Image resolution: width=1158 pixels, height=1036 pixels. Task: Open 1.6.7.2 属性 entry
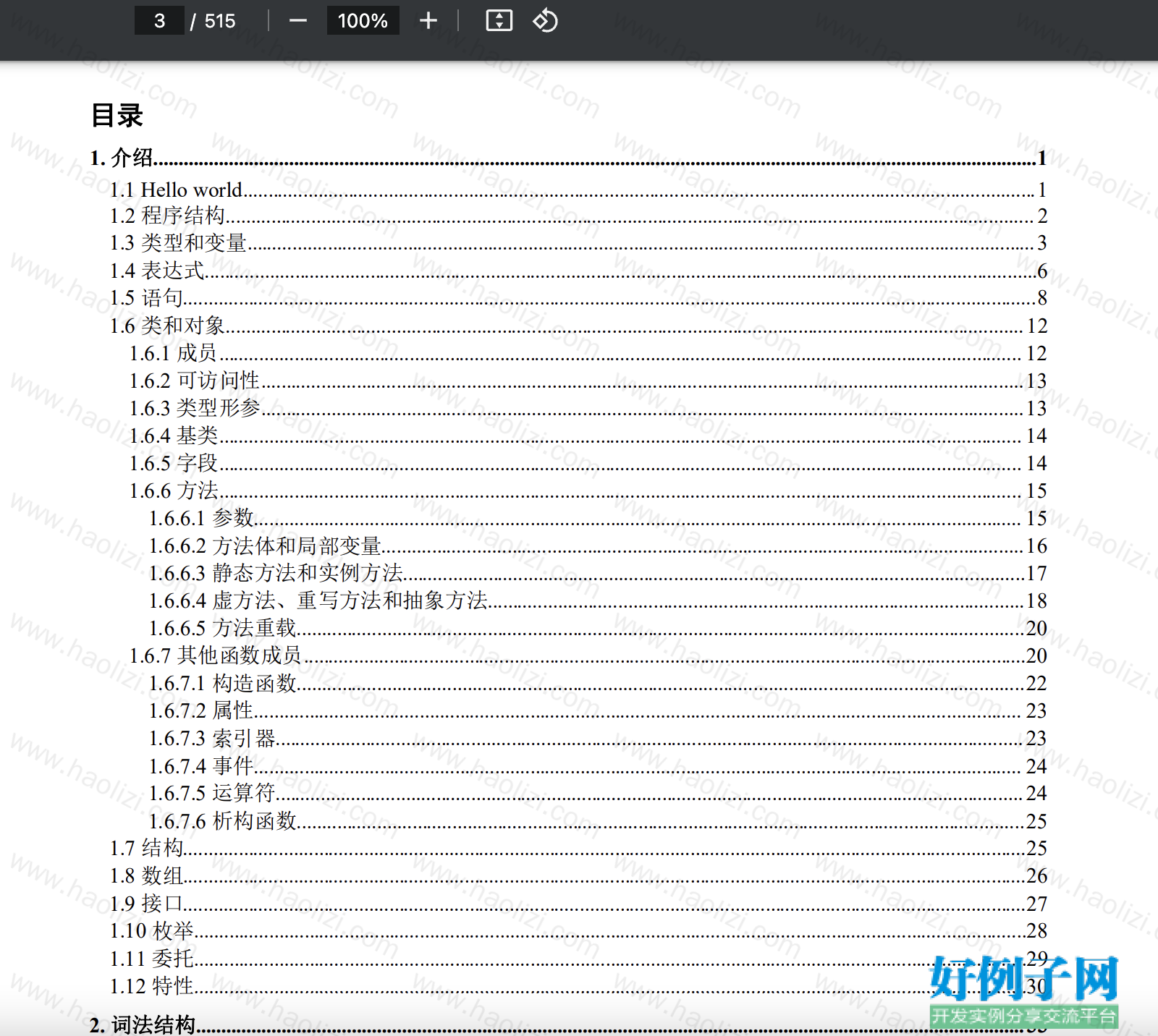[598, 710]
